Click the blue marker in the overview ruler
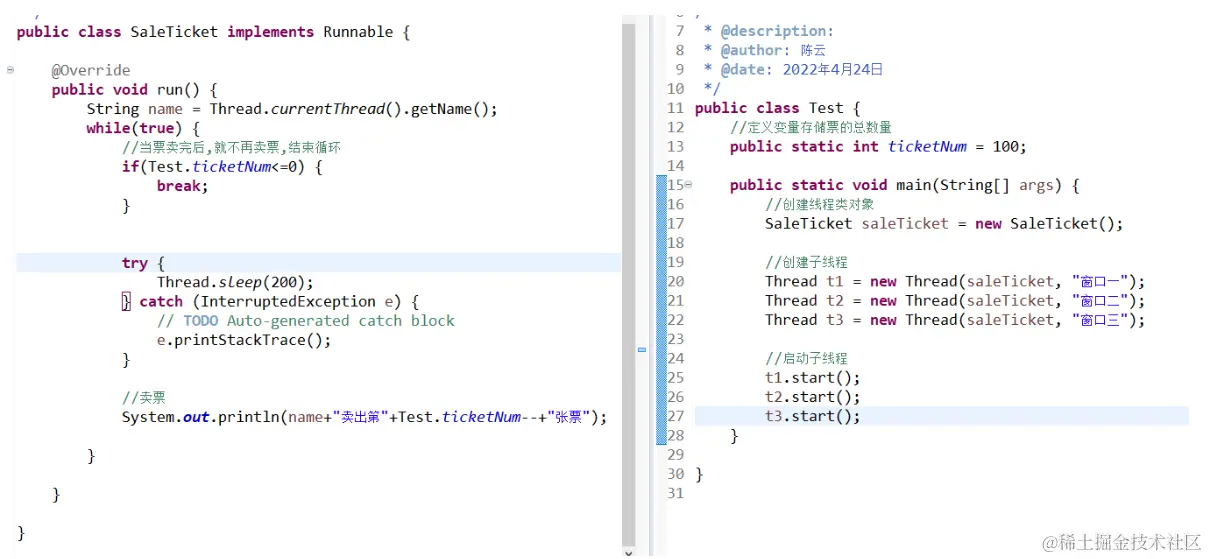The height and width of the screenshot is (559, 1208). pos(642,350)
